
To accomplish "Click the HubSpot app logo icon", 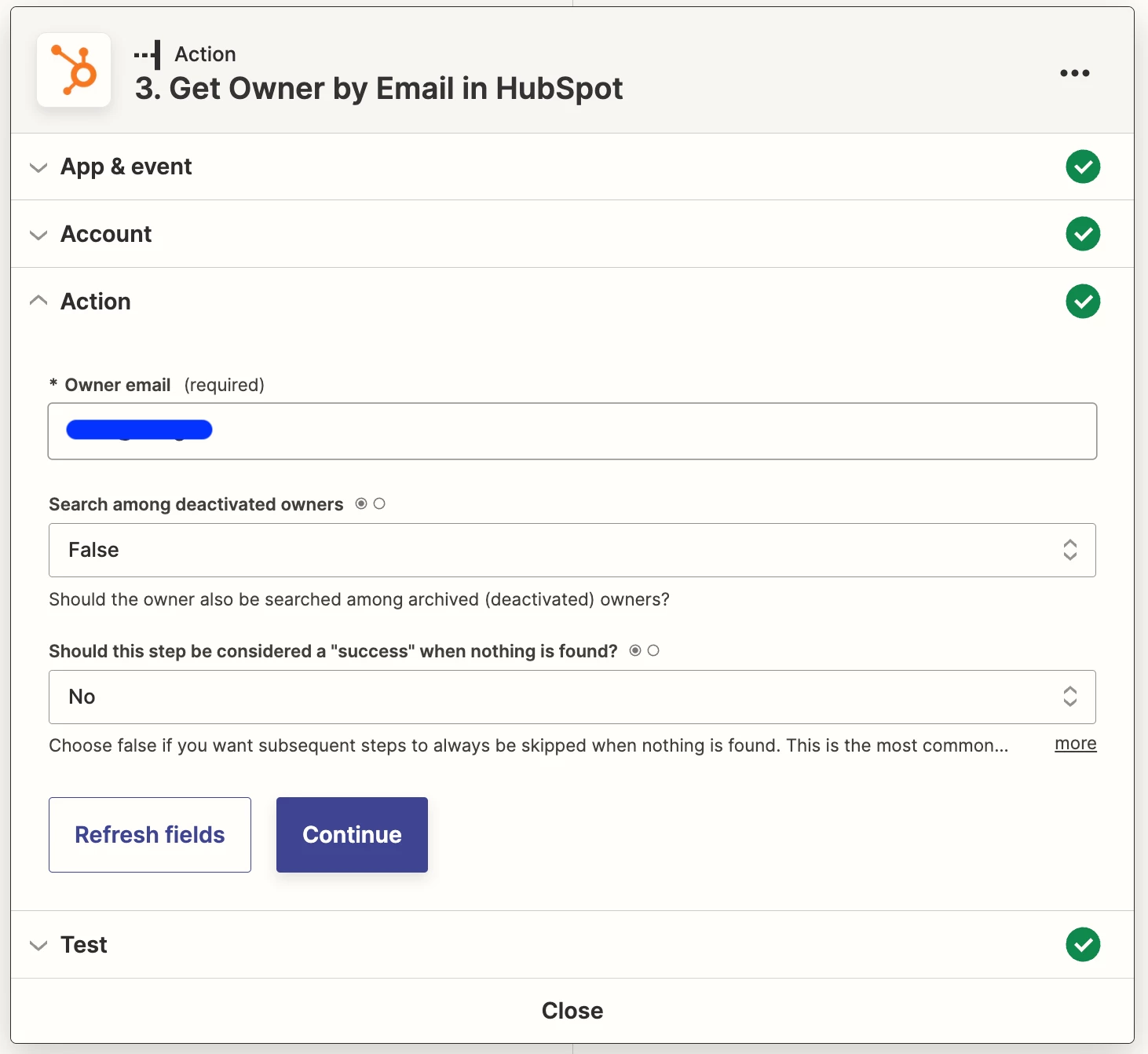I will pyautogui.click(x=74, y=70).
